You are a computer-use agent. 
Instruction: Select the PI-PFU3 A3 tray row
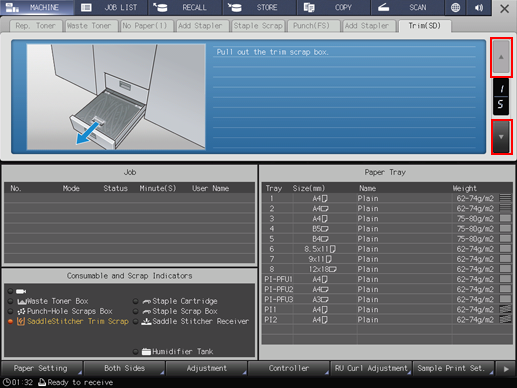[x=387, y=299]
